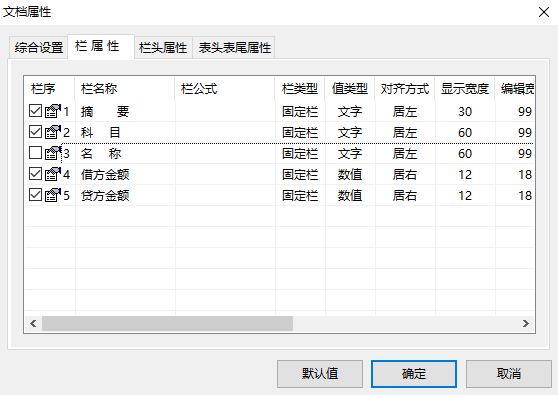The width and height of the screenshot is (558, 395).
Task: Click the horizontal scrollbar right arrow
Action: coord(526,323)
